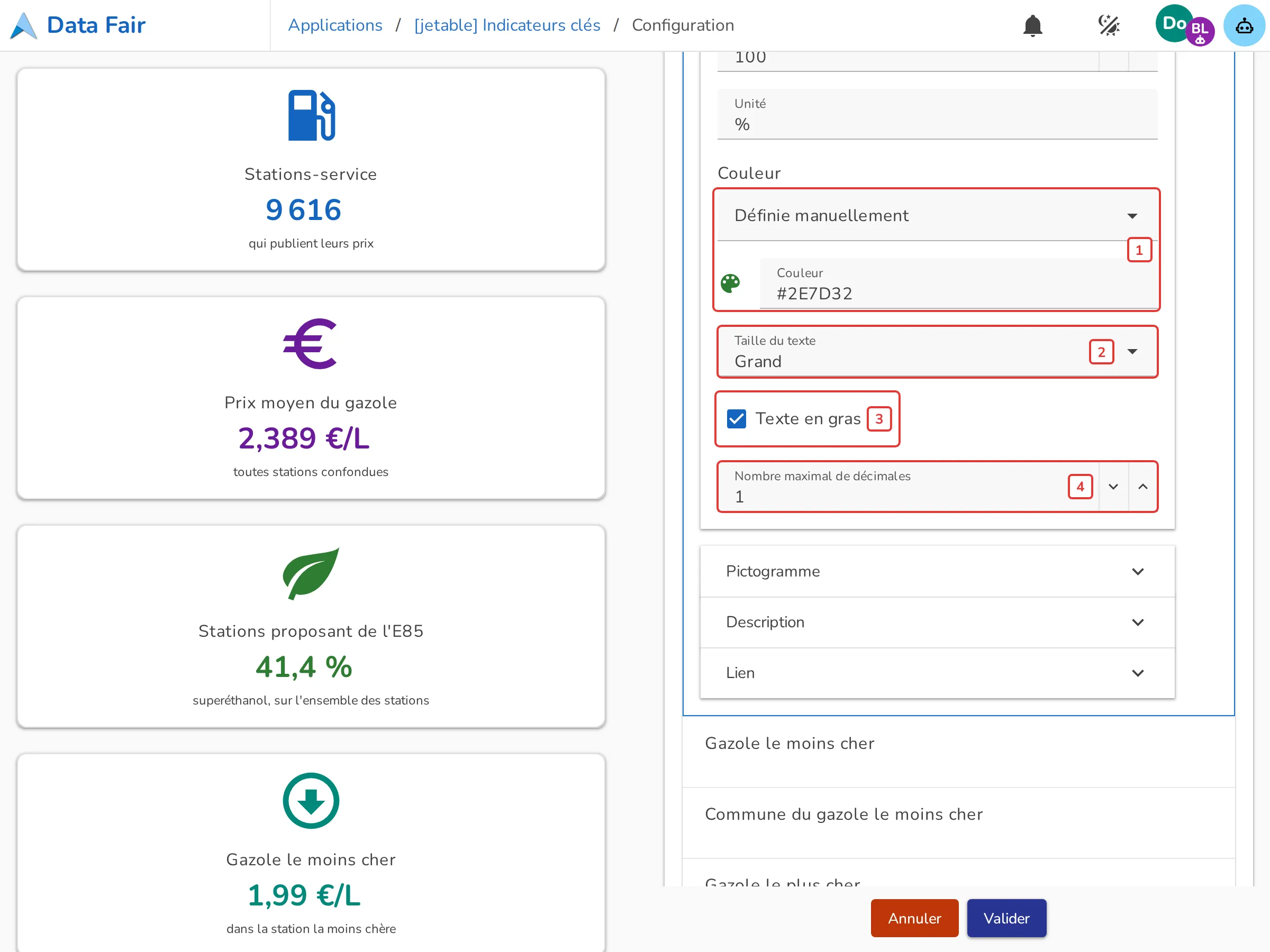This screenshot has width=1270, height=952.
Task: Toggle the Texte en gras checkbox
Action: click(x=736, y=419)
